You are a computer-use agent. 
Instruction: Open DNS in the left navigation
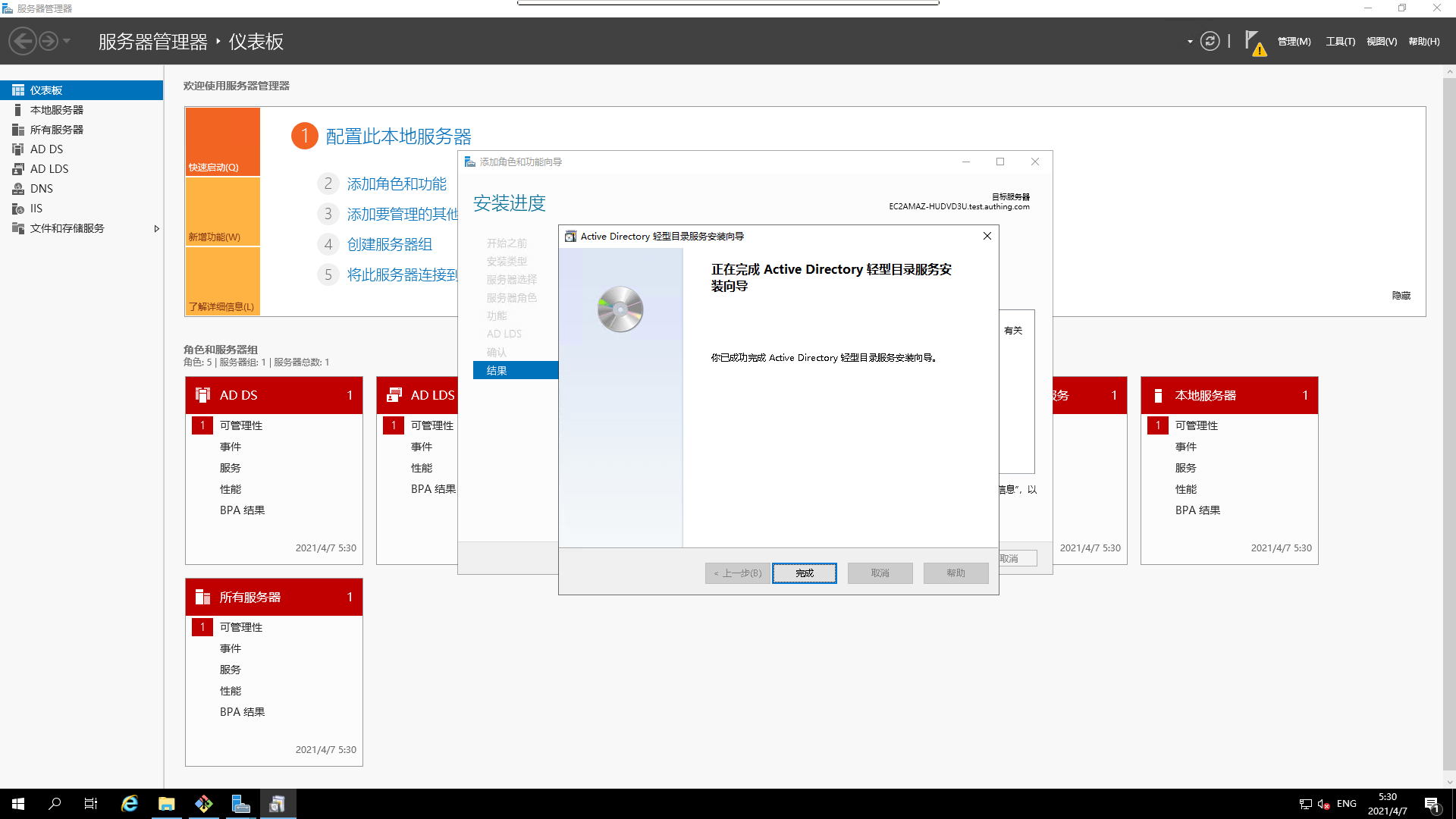tap(42, 189)
